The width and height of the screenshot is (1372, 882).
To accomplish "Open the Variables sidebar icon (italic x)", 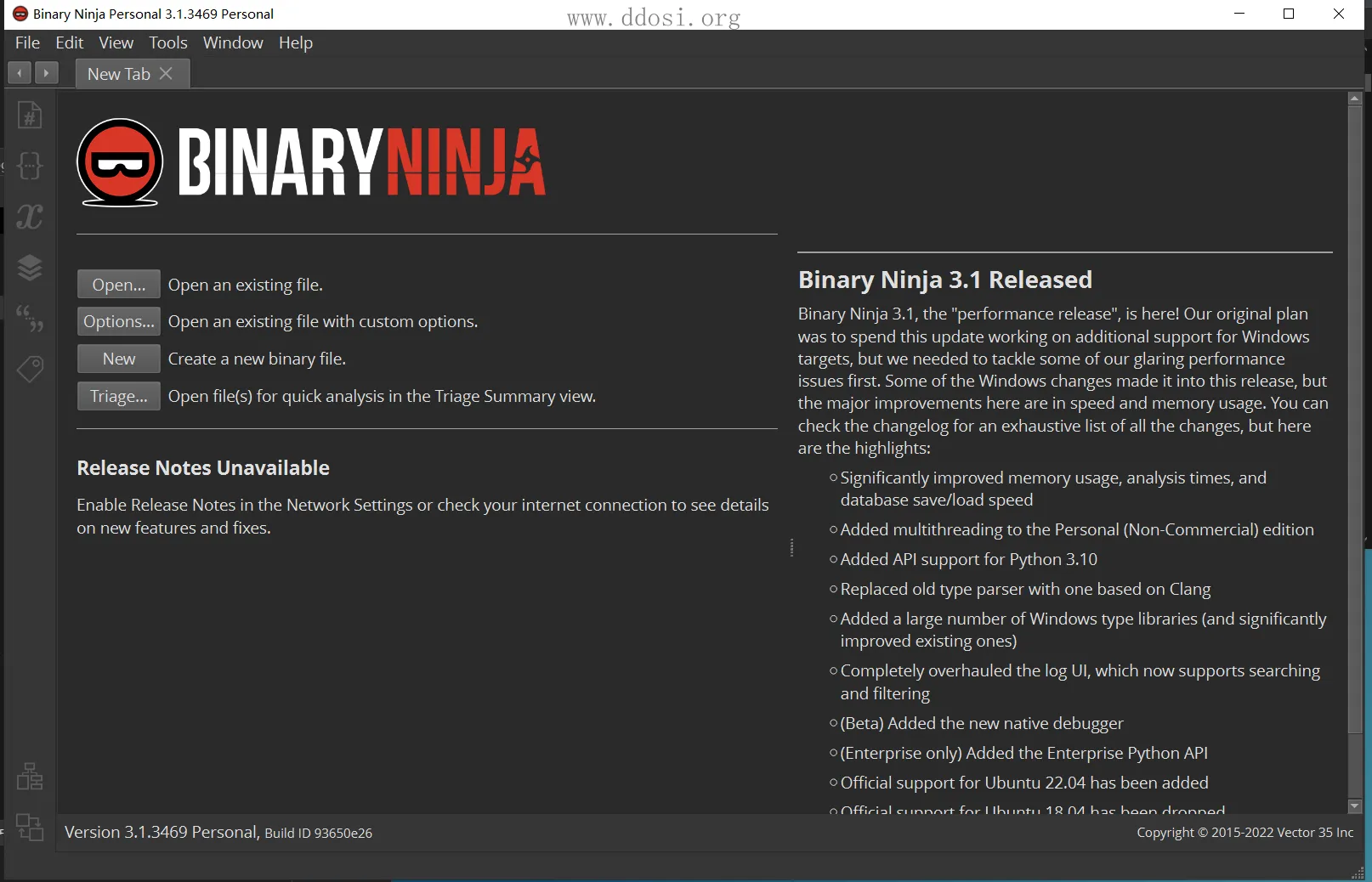I will pyautogui.click(x=30, y=217).
